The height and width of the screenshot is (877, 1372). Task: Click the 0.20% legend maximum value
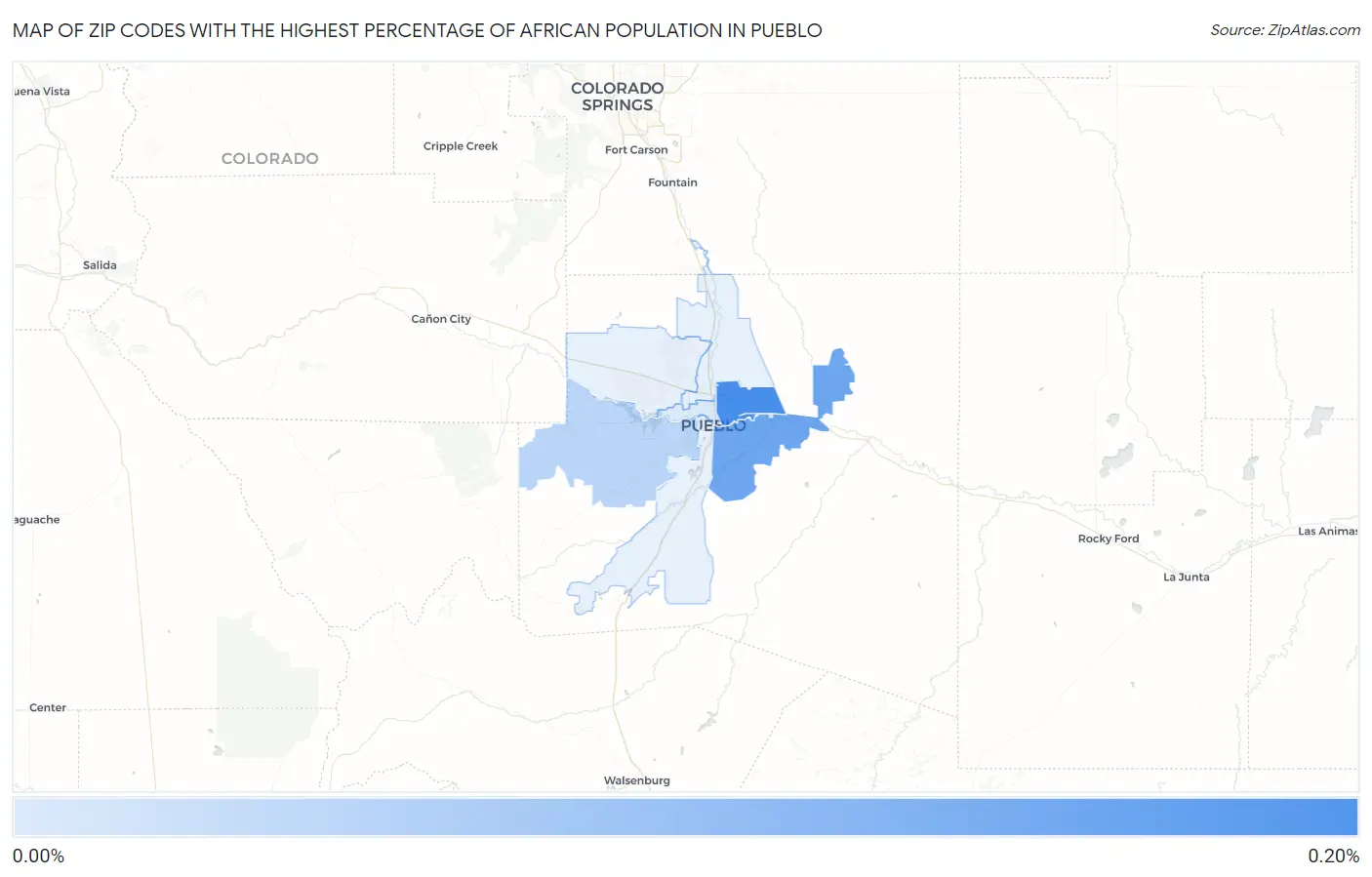[1333, 857]
